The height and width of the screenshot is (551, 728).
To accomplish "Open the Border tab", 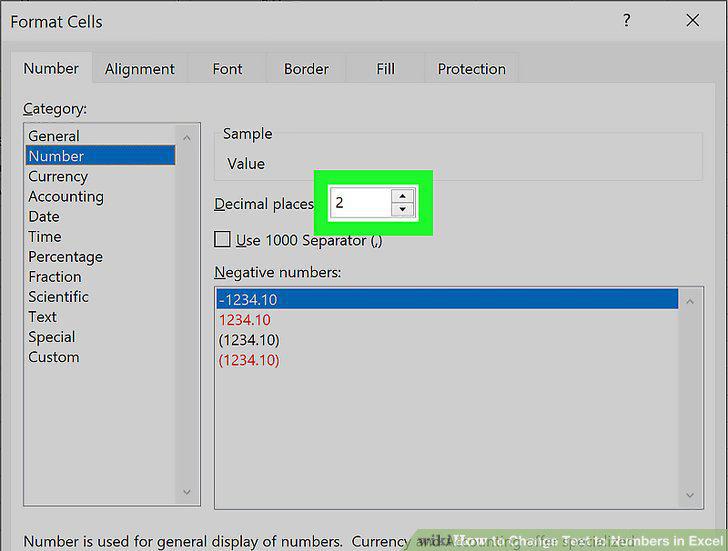I will pyautogui.click(x=306, y=69).
